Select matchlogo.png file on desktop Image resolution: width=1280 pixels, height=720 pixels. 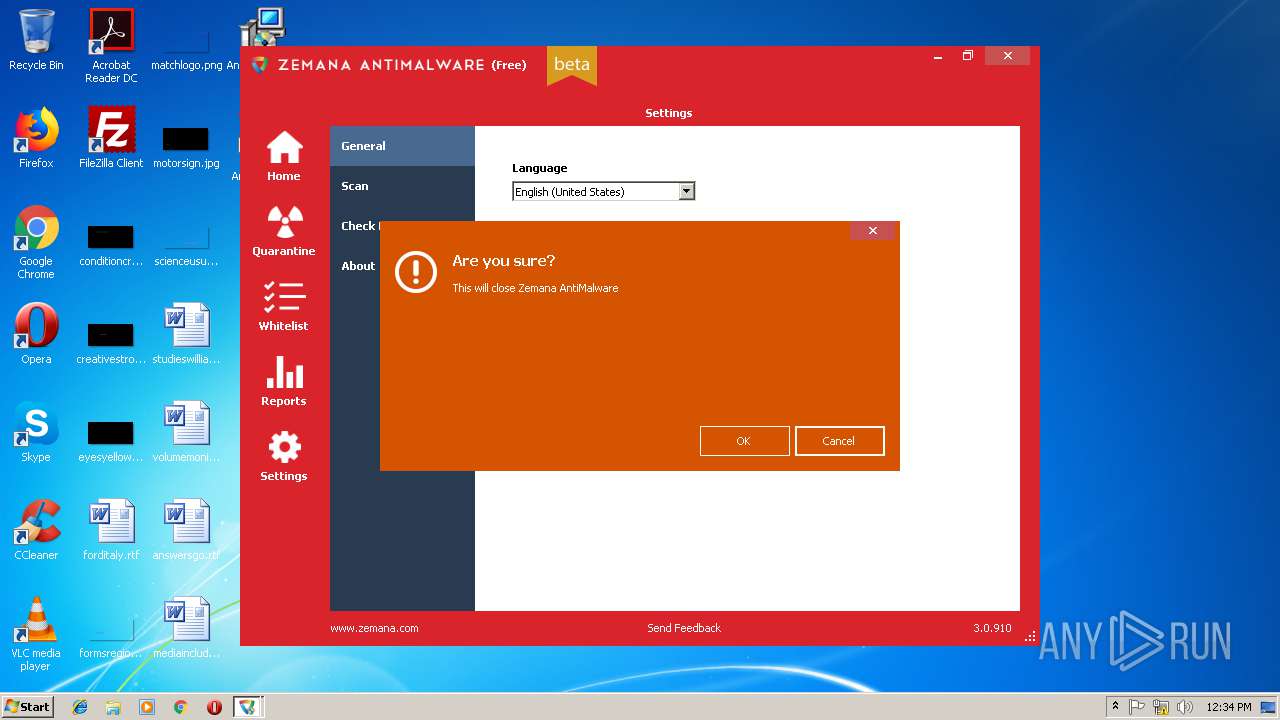click(x=186, y=50)
